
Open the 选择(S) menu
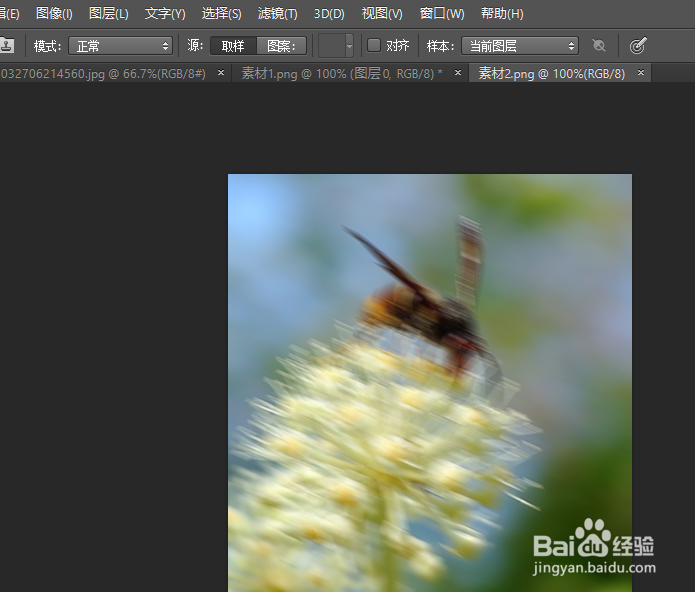point(222,14)
